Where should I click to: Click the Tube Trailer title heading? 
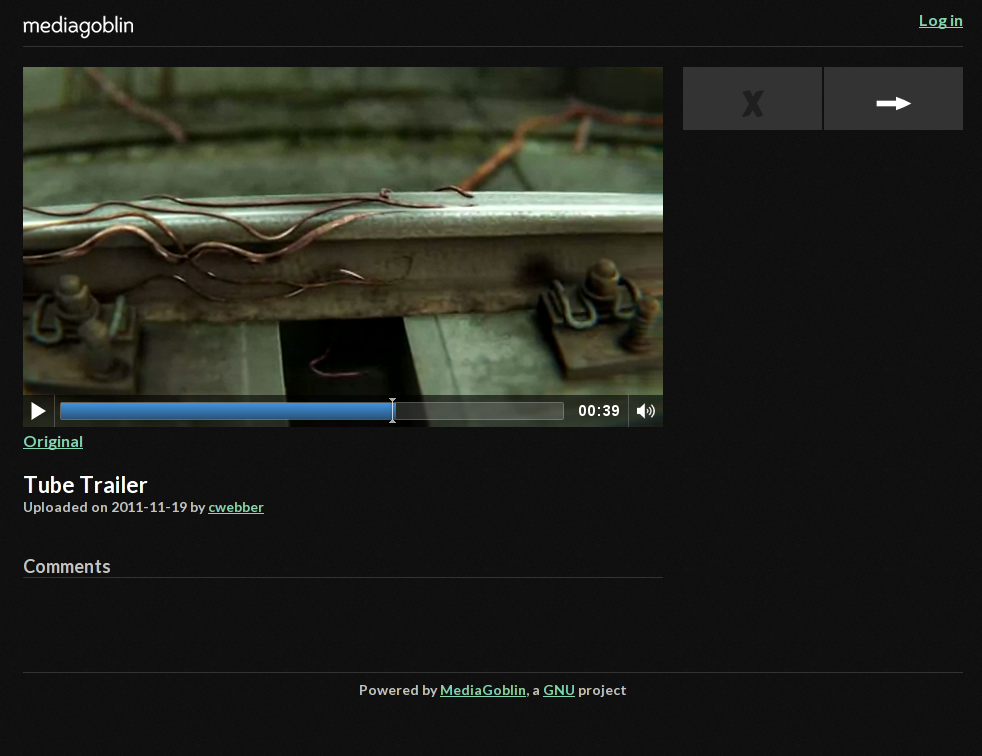click(85, 485)
